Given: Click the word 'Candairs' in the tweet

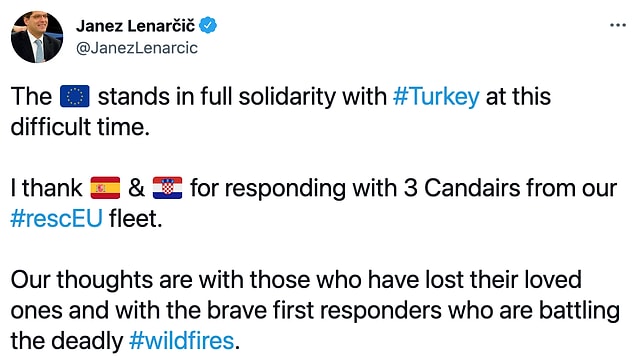Looking at the screenshot, I should click(x=472, y=188).
